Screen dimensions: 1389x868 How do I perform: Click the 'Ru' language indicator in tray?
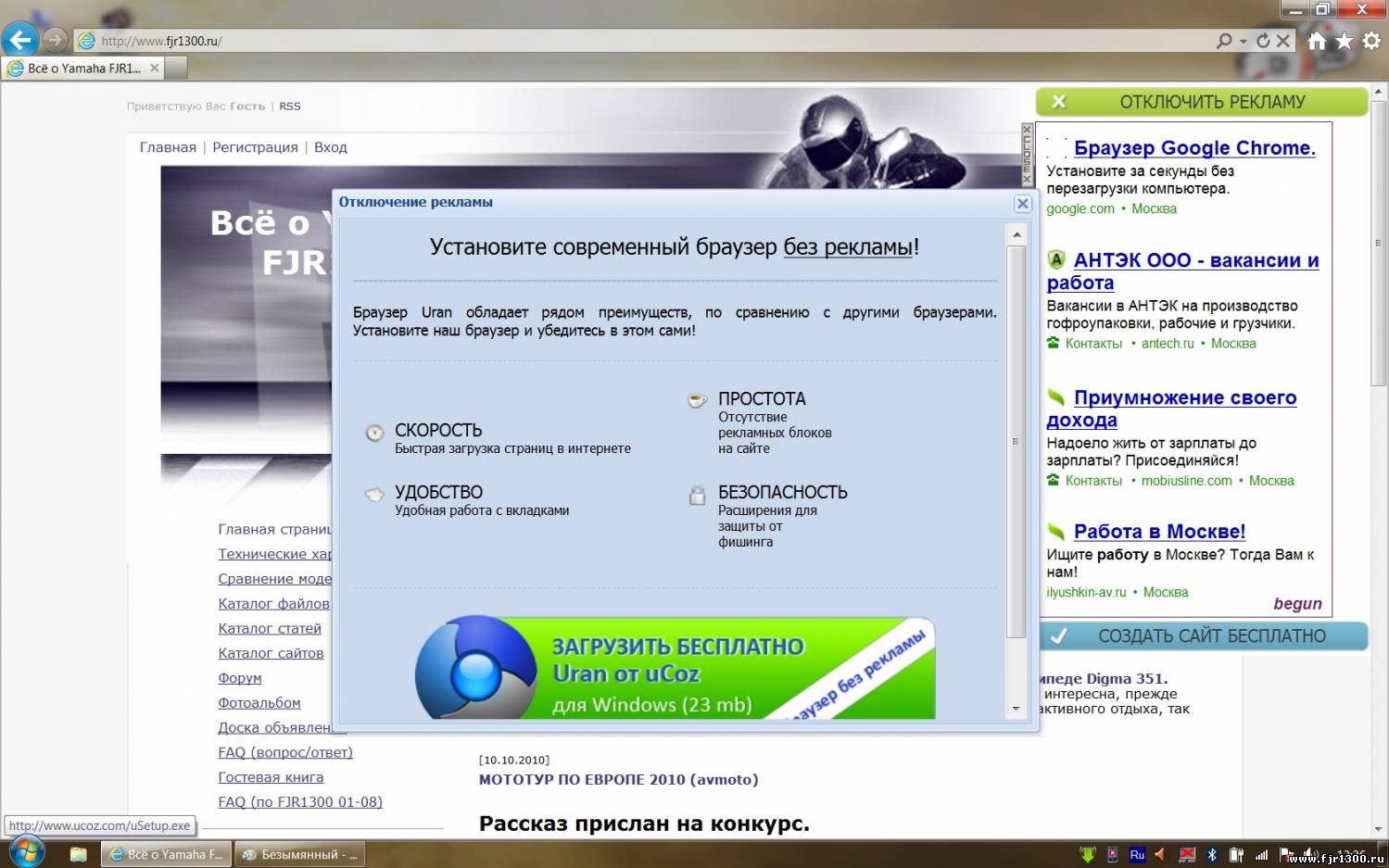pos(1137,855)
